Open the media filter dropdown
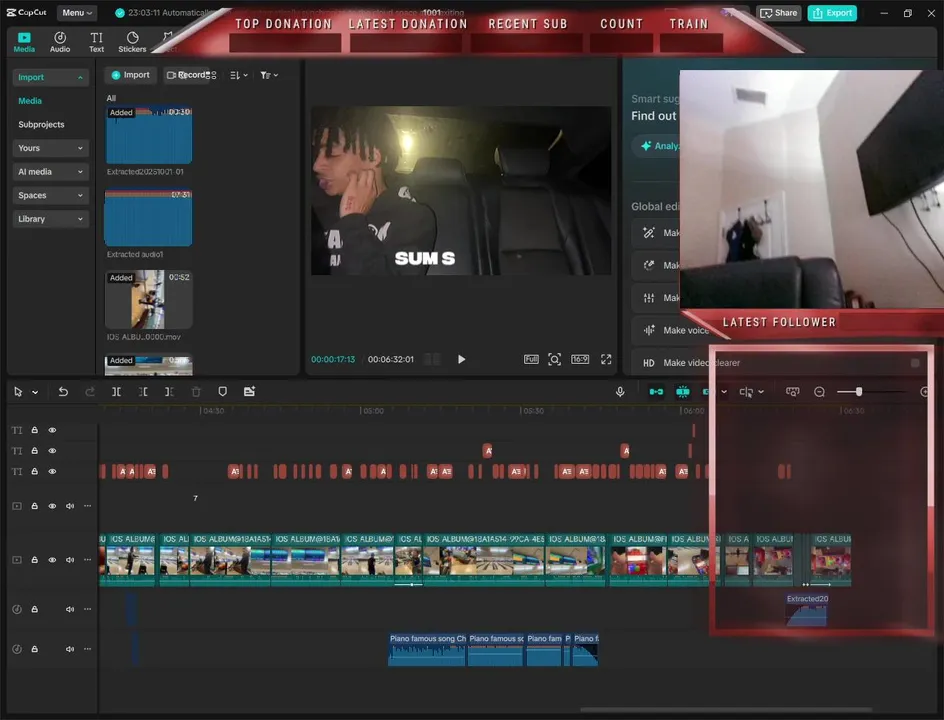 (x=269, y=75)
